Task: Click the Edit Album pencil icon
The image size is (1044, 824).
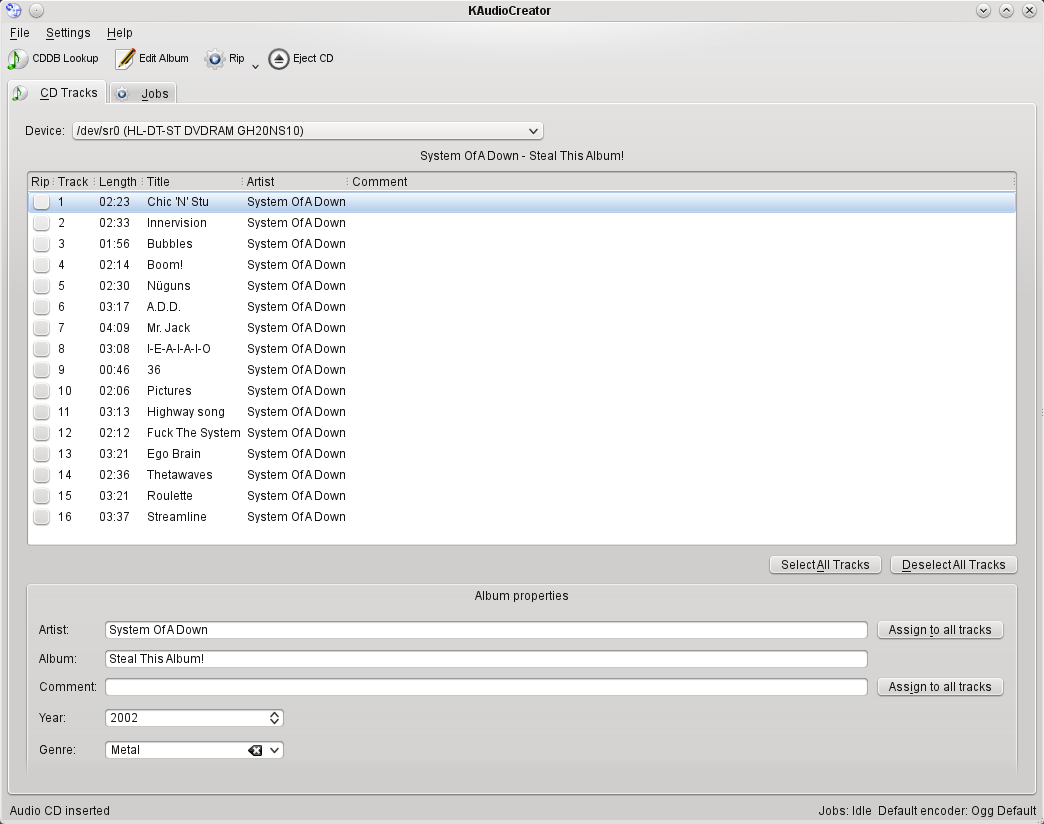Action: pos(125,59)
